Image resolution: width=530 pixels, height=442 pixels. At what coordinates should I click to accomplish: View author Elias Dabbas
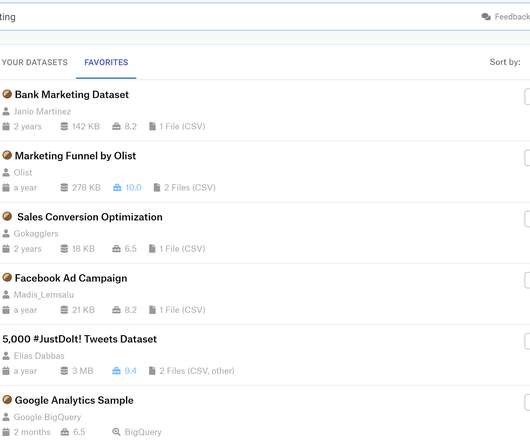coord(39,356)
